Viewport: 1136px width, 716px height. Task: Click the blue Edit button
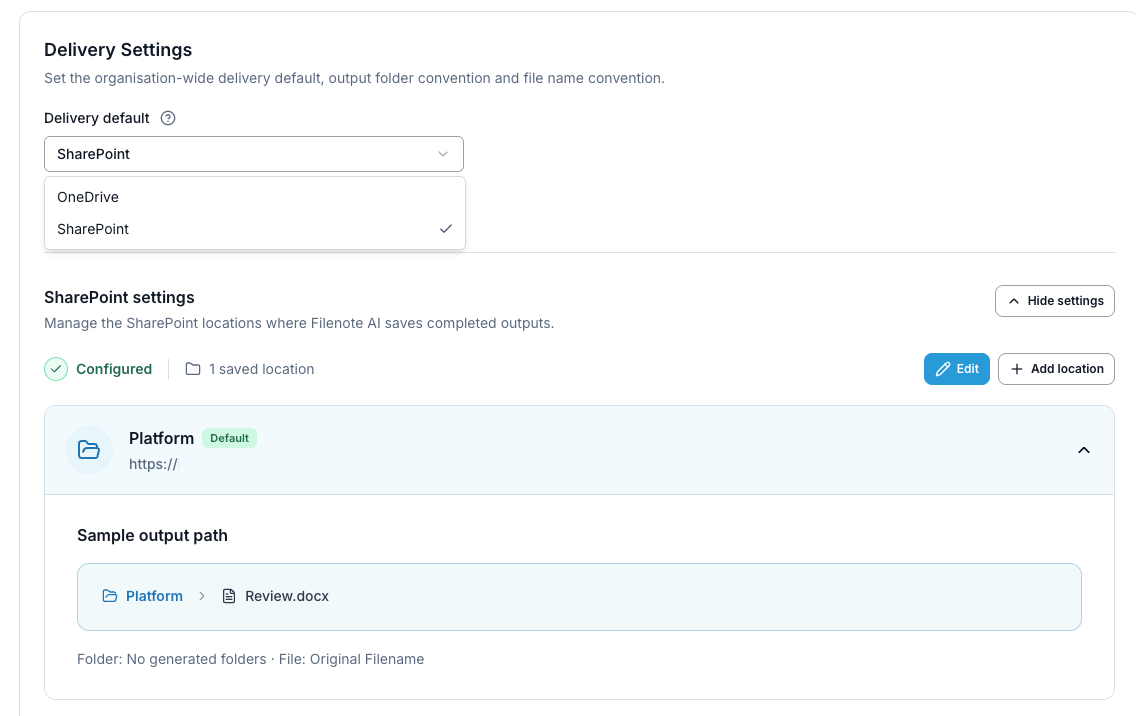pos(956,369)
